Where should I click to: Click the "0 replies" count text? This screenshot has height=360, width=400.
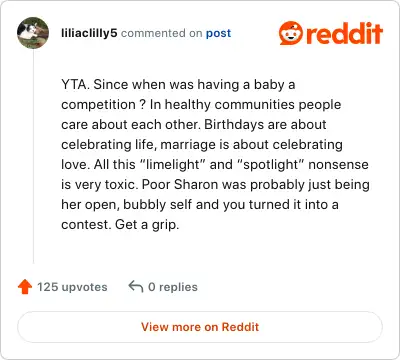[173, 287]
